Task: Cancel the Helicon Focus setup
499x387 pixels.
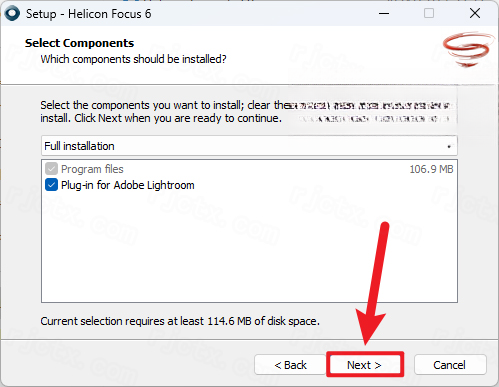Action: click(x=450, y=365)
